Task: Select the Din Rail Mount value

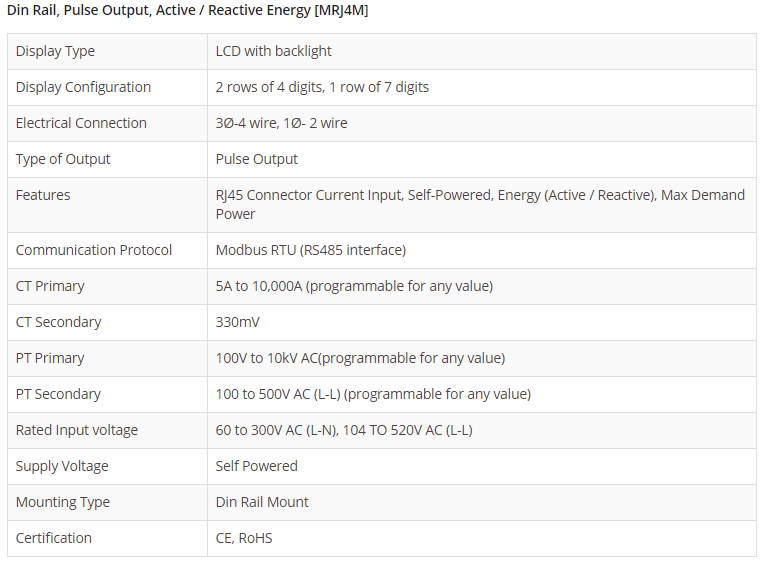Action: [x=262, y=502]
